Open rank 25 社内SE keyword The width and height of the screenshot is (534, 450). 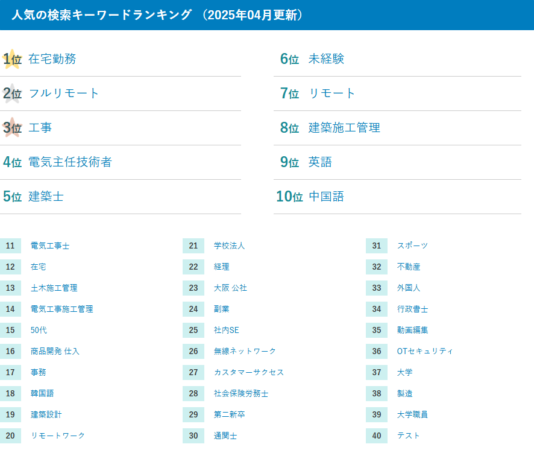tap(226, 330)
